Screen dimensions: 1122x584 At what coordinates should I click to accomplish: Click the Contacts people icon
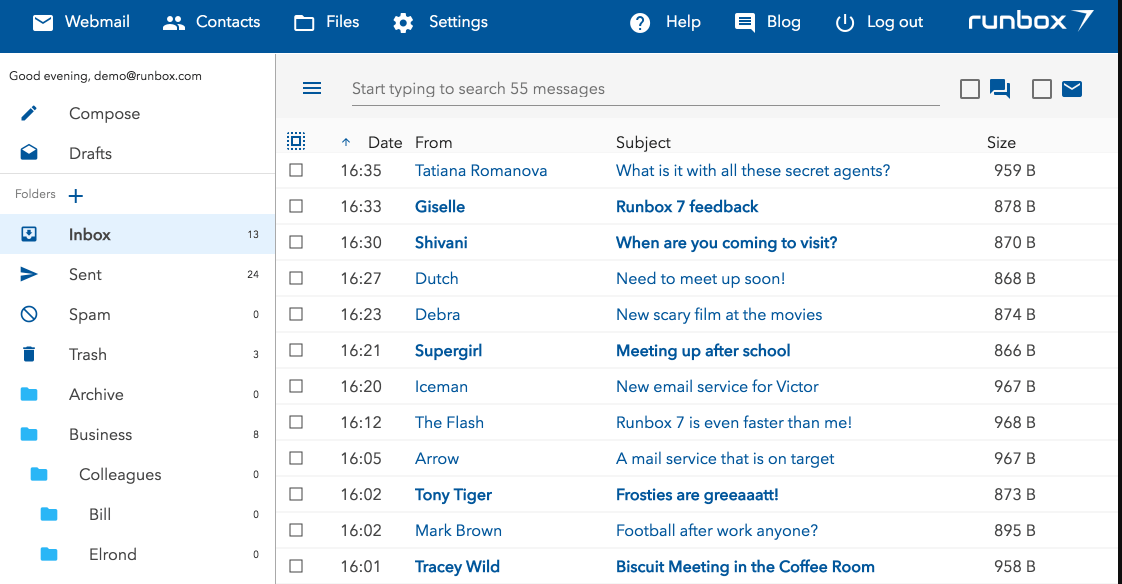click(x=174, y=23)
